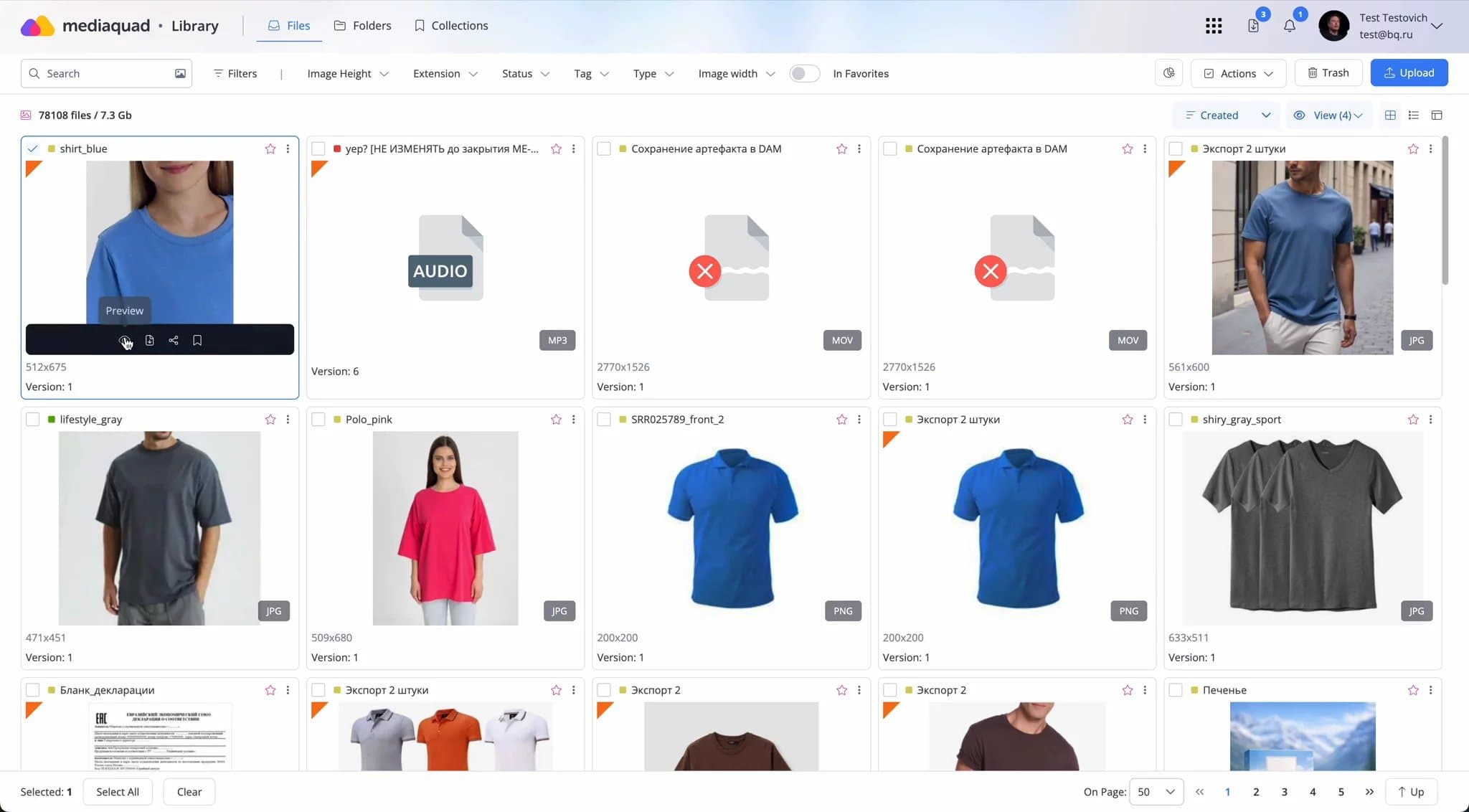Select shiry_gray_sport checkbox

coord(1176,419)
